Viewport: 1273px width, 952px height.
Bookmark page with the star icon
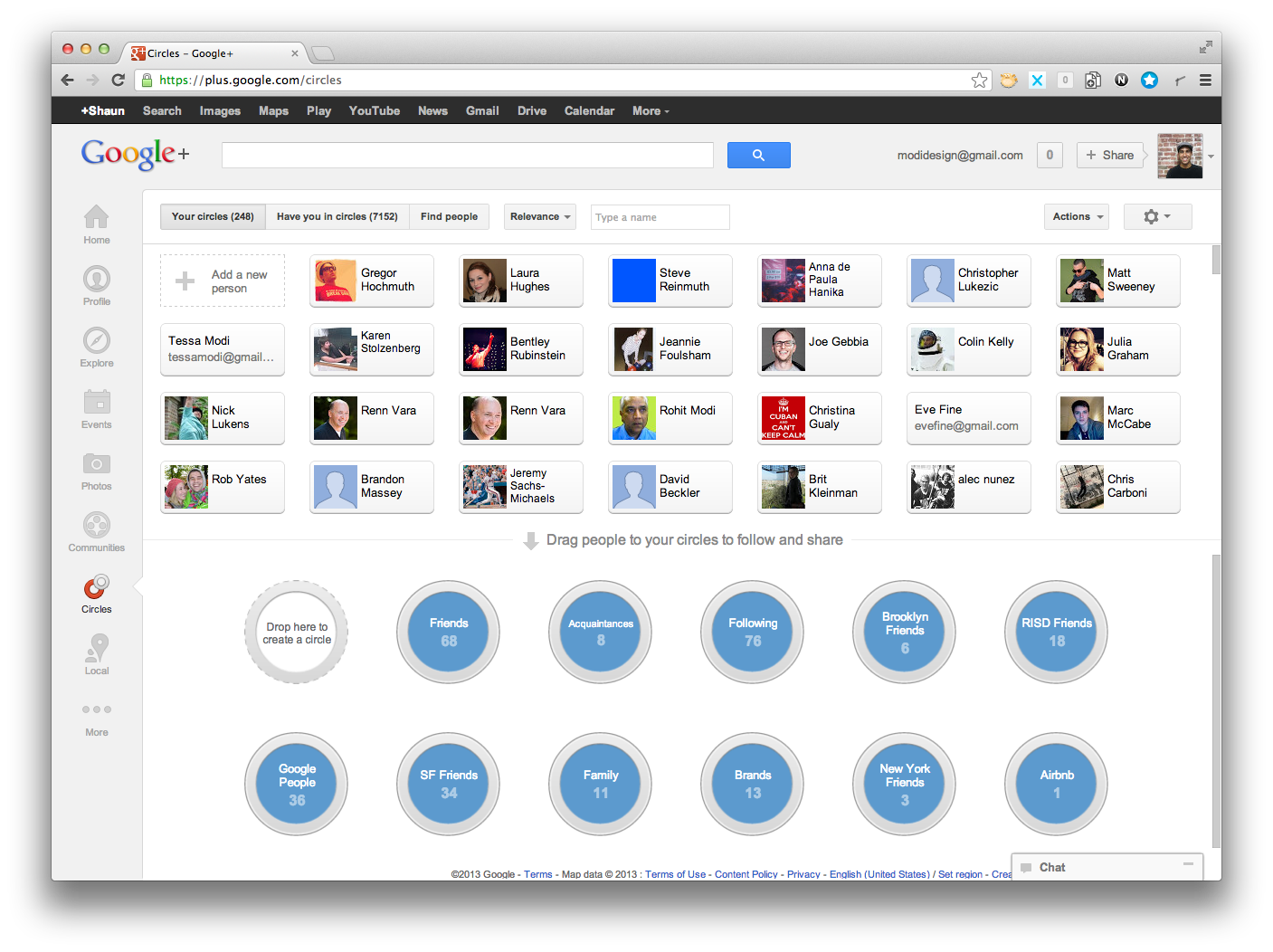tap(979, 81)
